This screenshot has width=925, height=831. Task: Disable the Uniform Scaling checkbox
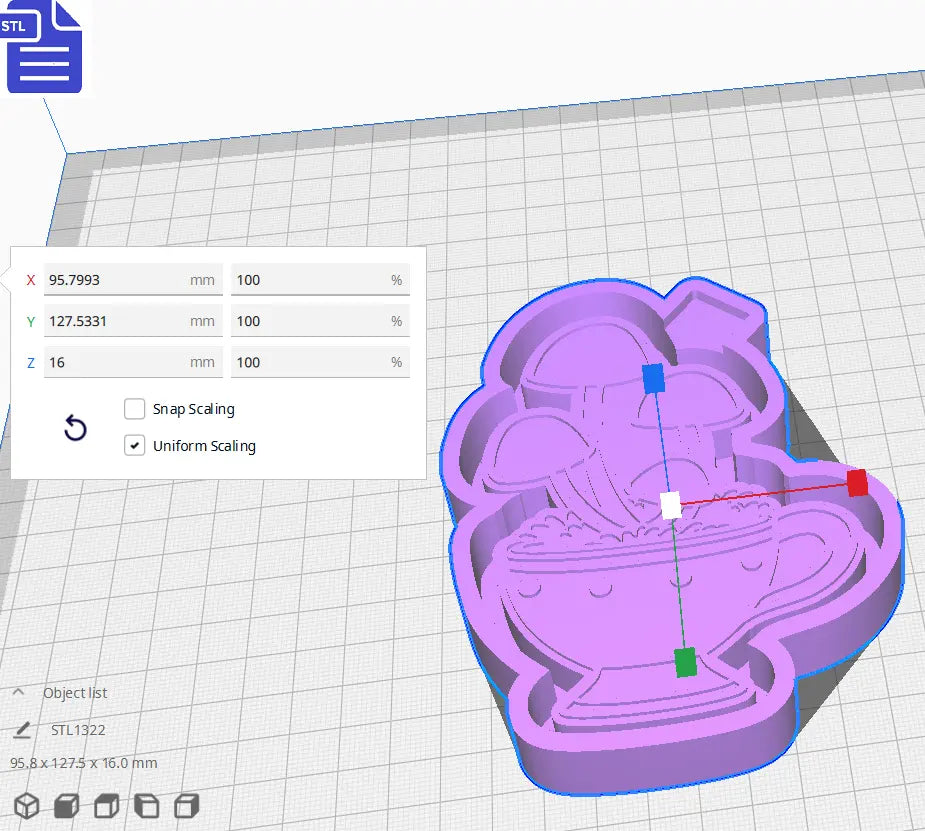[135, 445]
